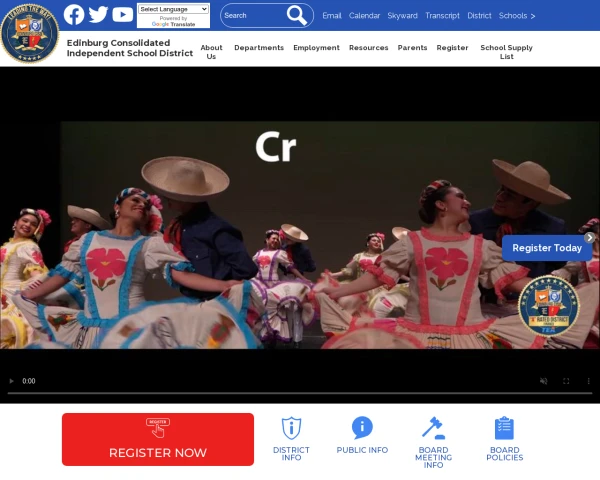Play the homepage video

click(x=11, y=381)
